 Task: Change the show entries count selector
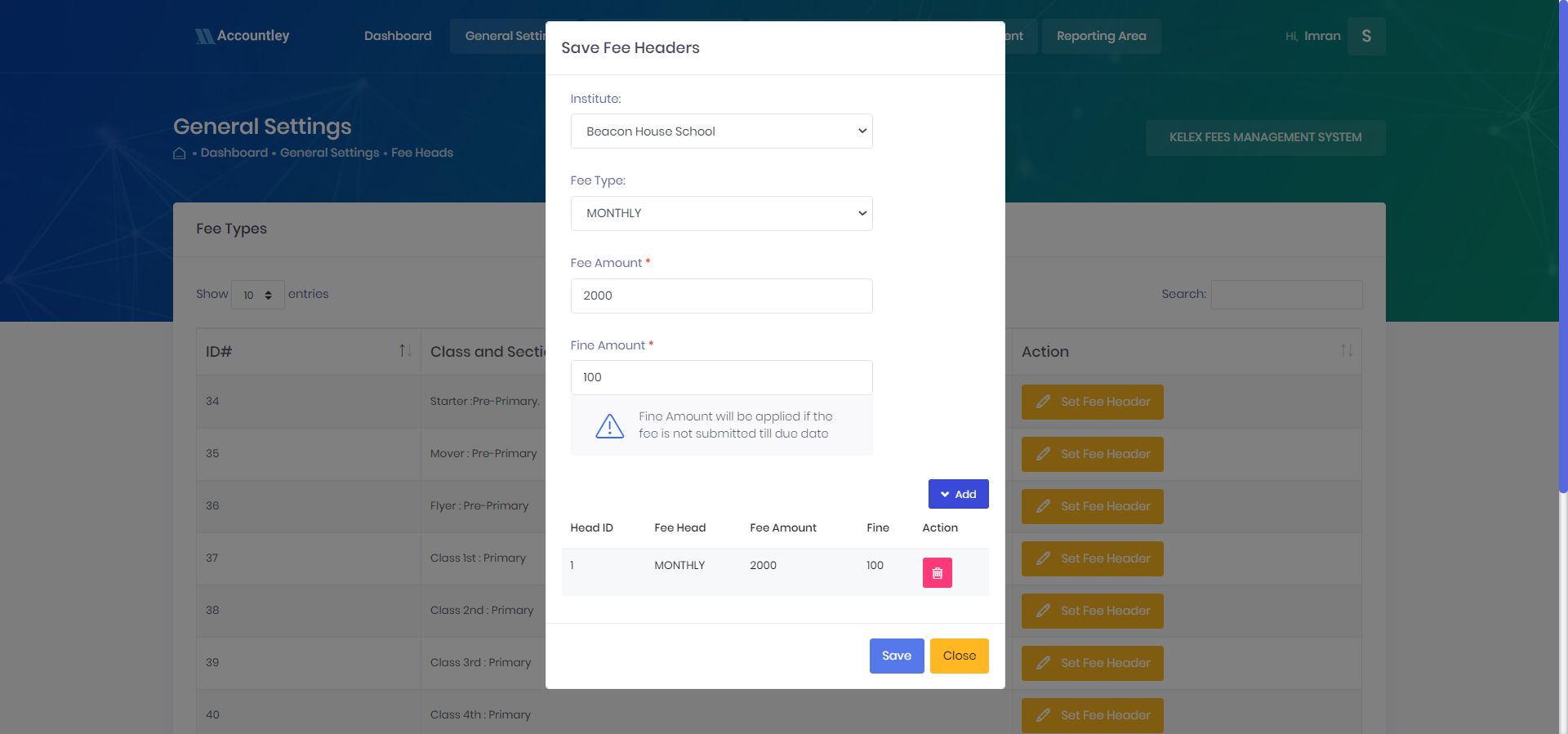pos(258,295)
